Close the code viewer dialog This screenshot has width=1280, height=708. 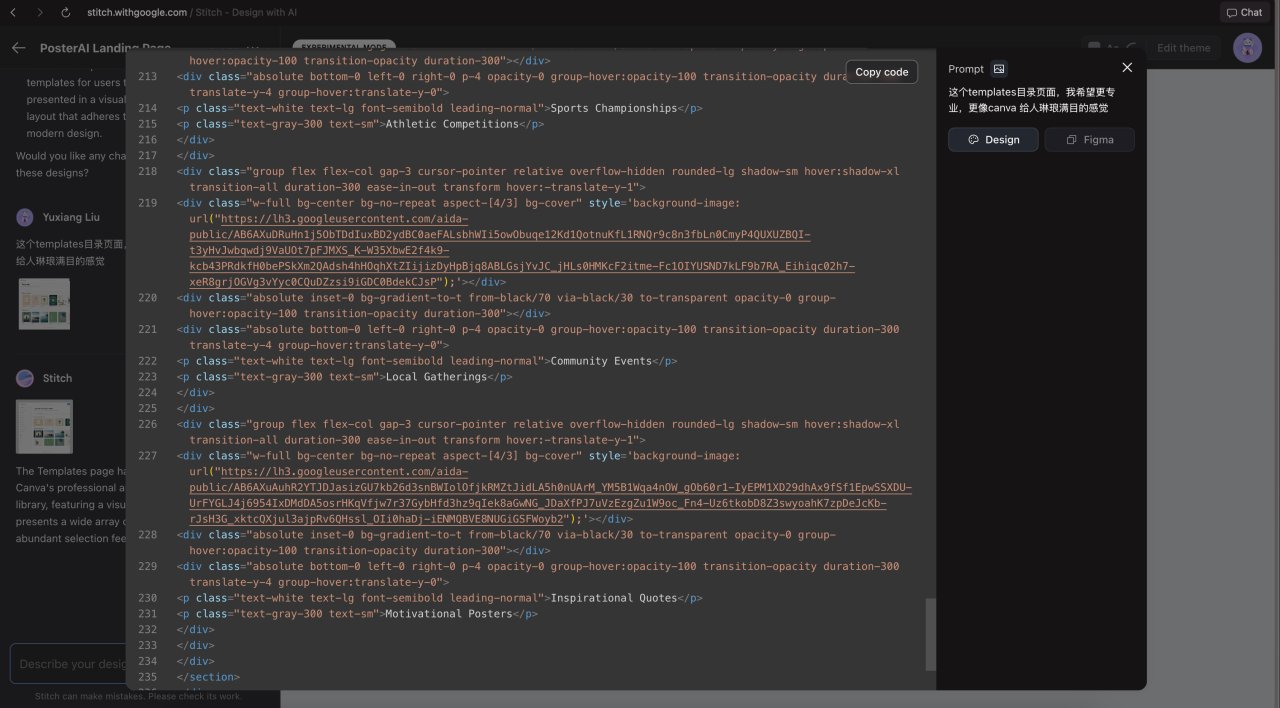click(x=1127, y=68)
